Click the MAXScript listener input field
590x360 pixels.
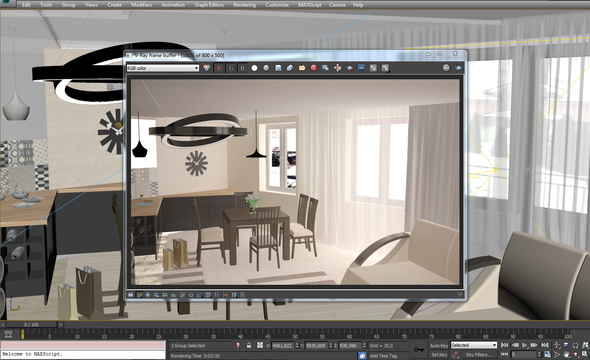(x=83, y=345)
